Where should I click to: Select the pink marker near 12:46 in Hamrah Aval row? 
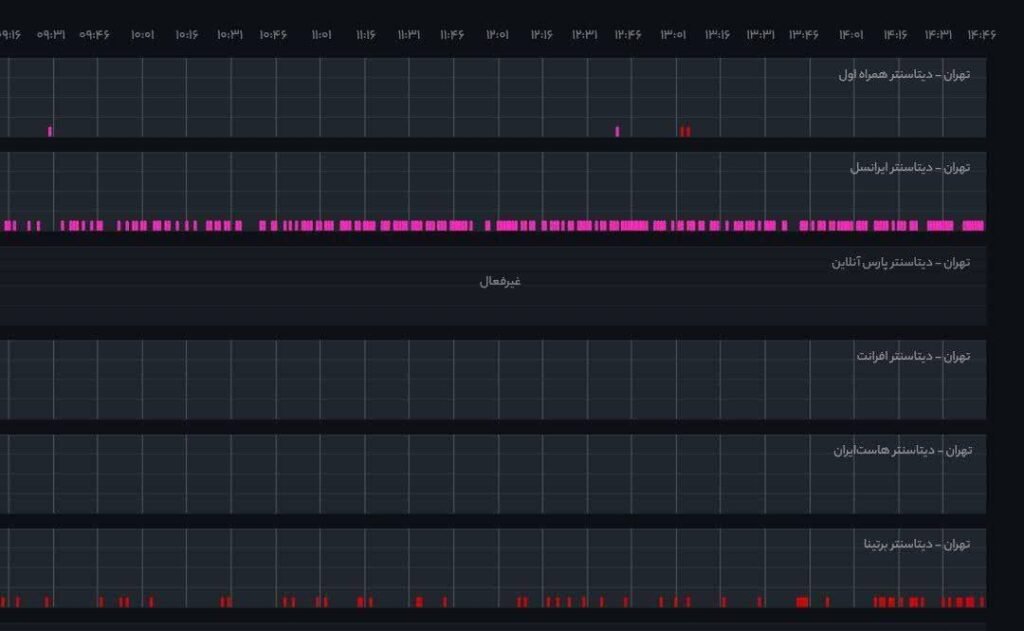pyautogui.click(x=617, y=131)
